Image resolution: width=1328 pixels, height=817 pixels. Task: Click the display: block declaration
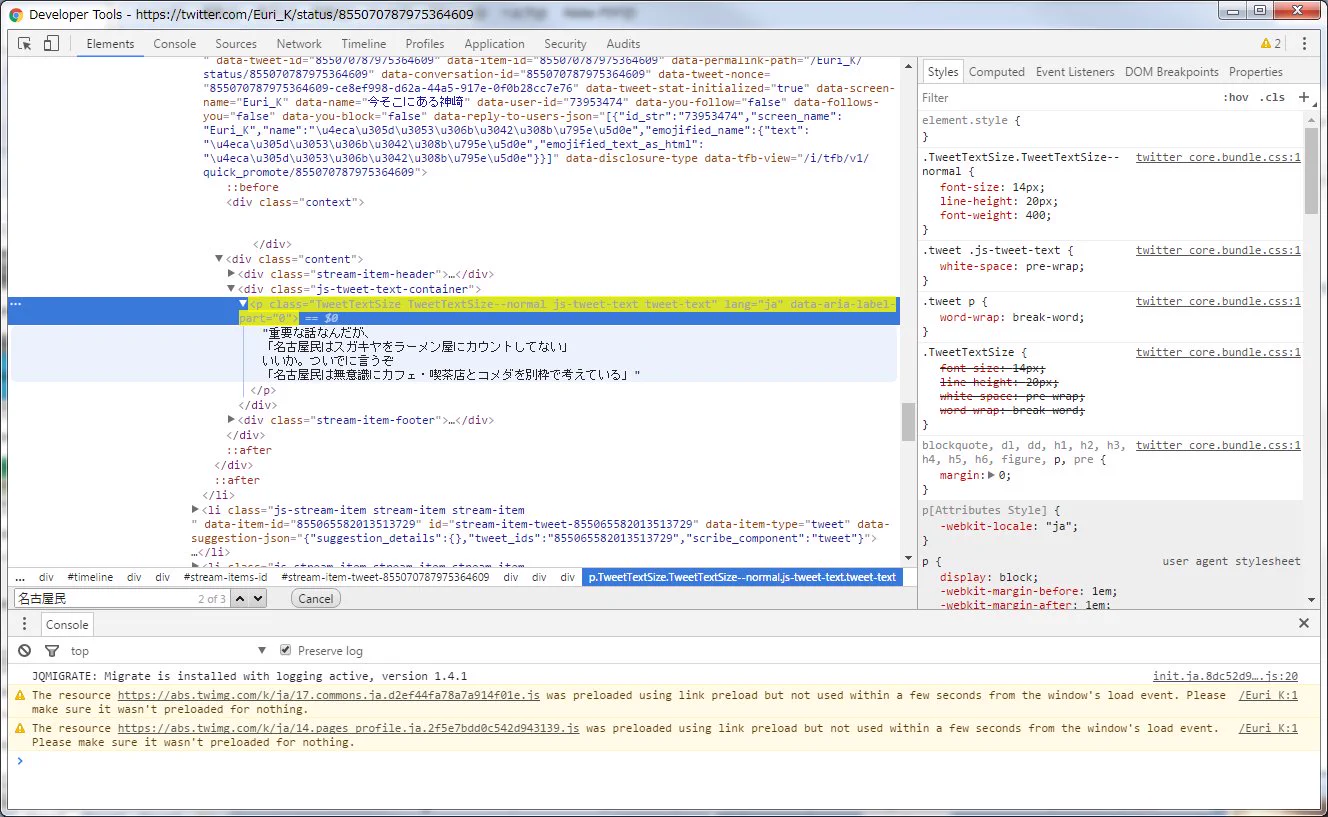[989, 577]
